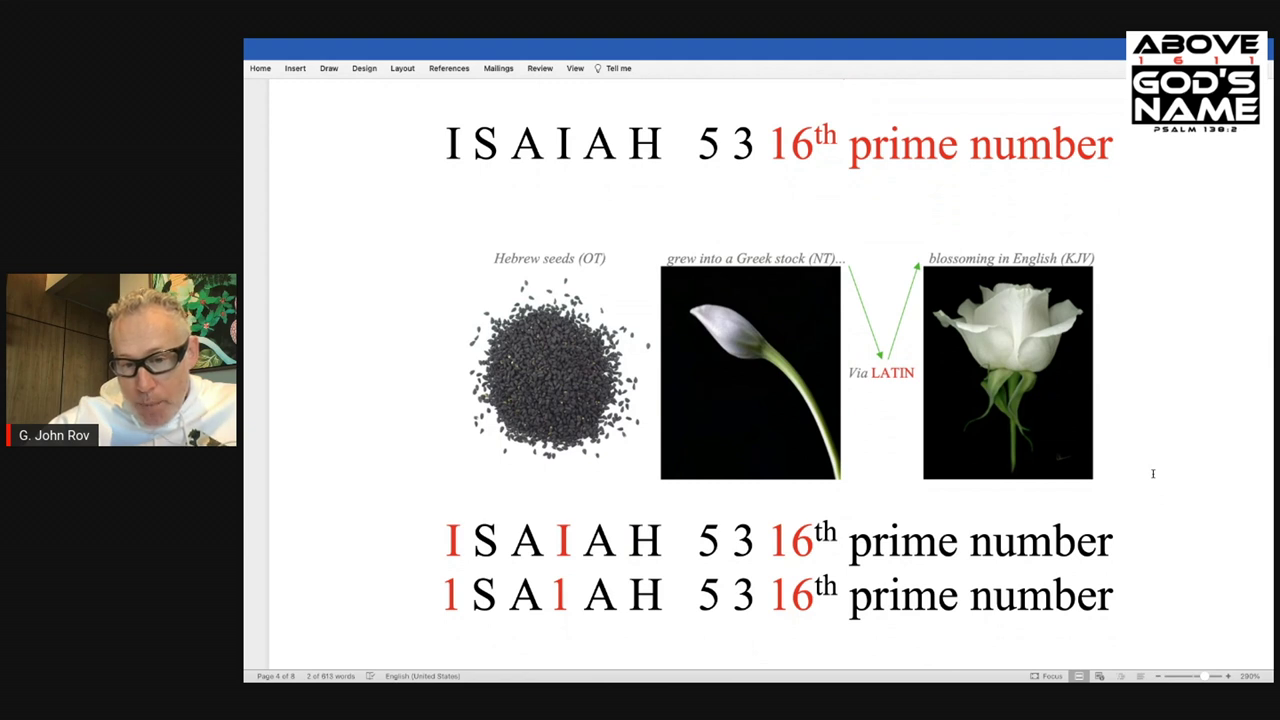Select the Draw ribbon tab

(329, 69)
